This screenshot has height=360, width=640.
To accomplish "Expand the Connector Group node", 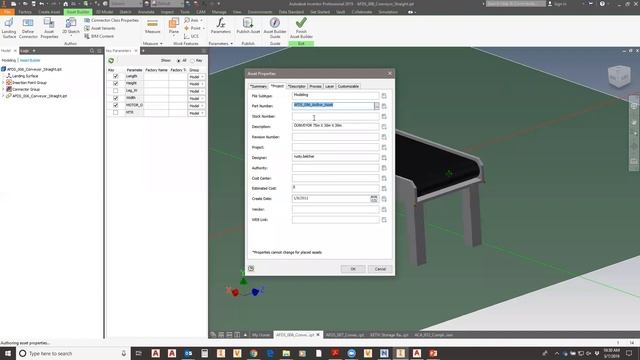I will click(3, 89).
